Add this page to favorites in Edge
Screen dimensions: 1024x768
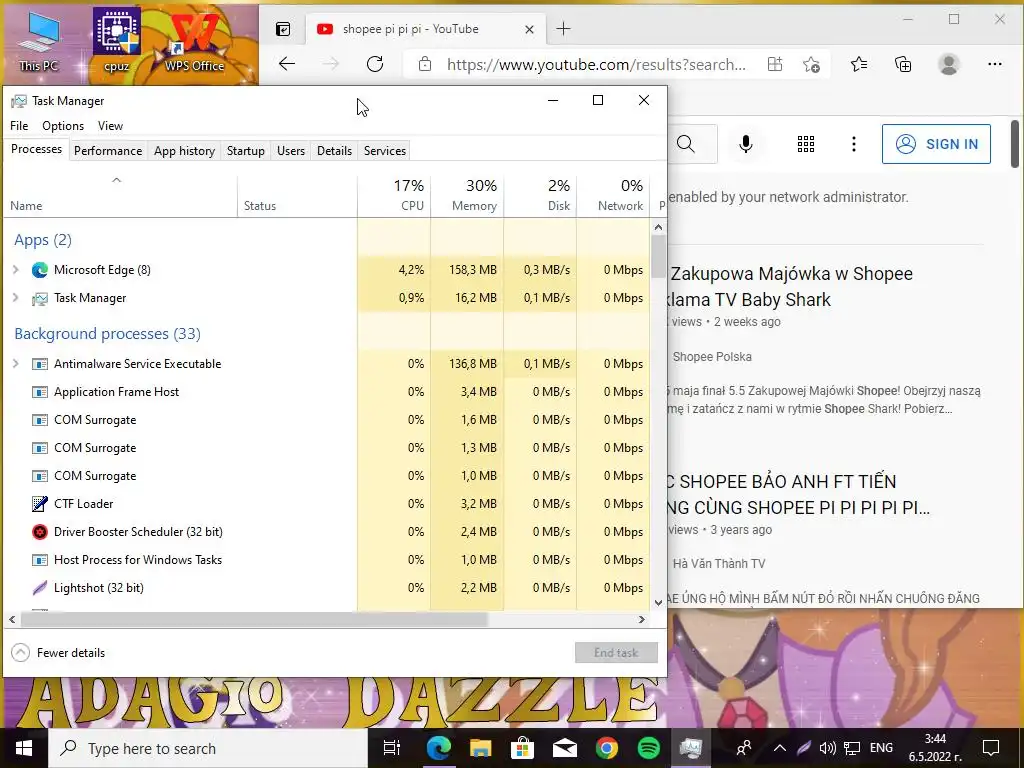[812, 64]
